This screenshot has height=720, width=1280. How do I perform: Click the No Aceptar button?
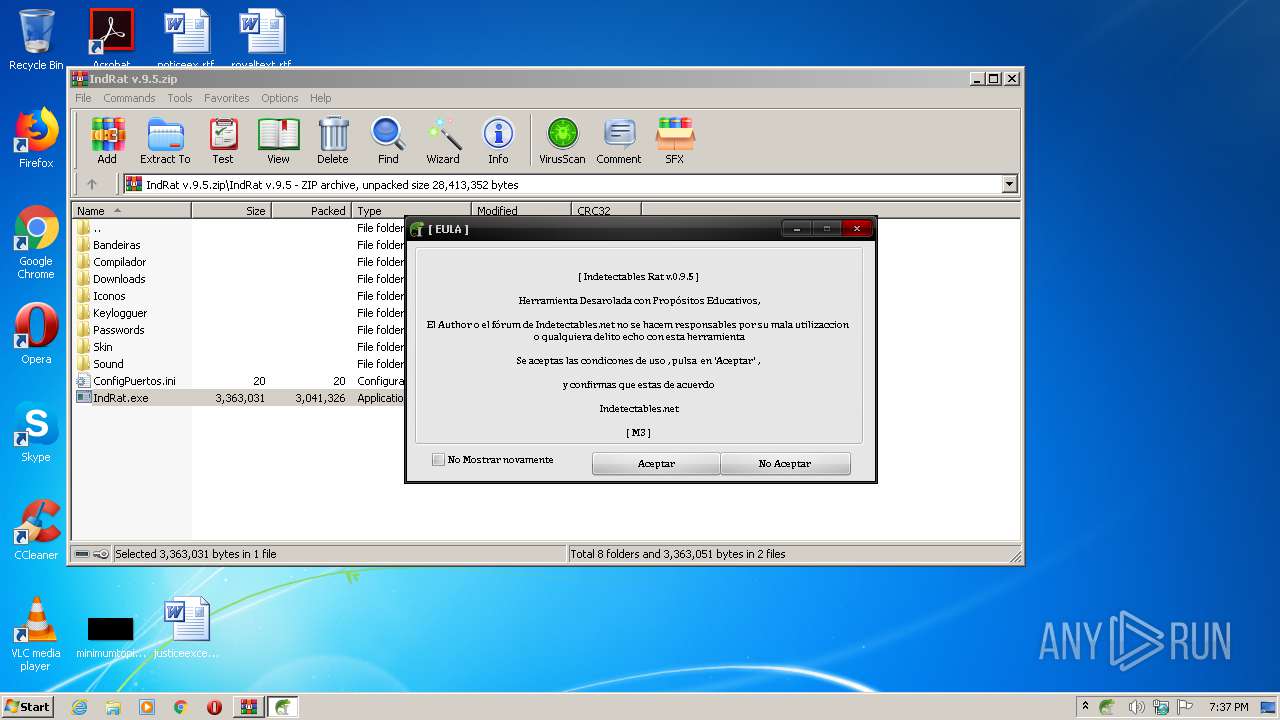pyautogui.click(x=785, y=464)
